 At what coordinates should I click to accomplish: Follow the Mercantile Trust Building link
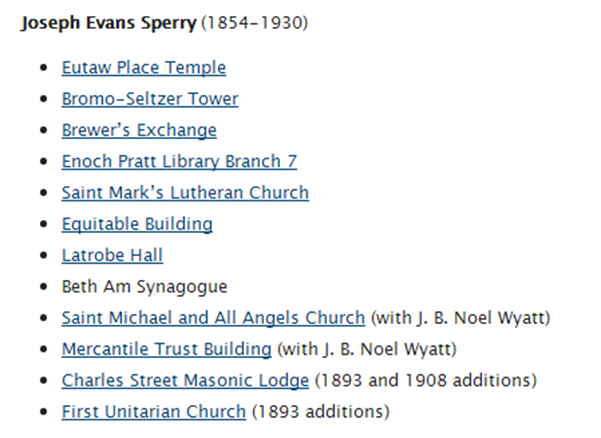[167, 349]
